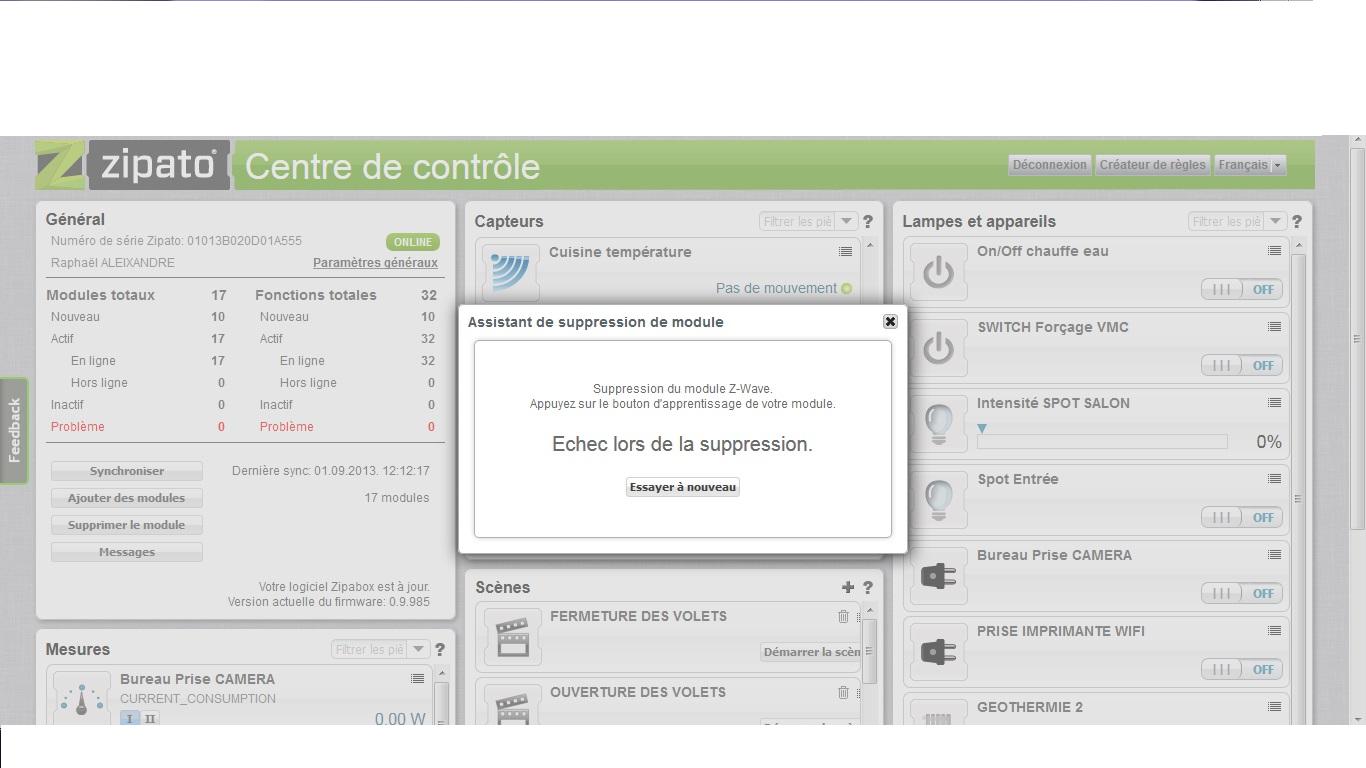Click the plug icon for Bureau Prise CAMERA
This screenshot has width=1366, height=768.
tap(938, 576)
